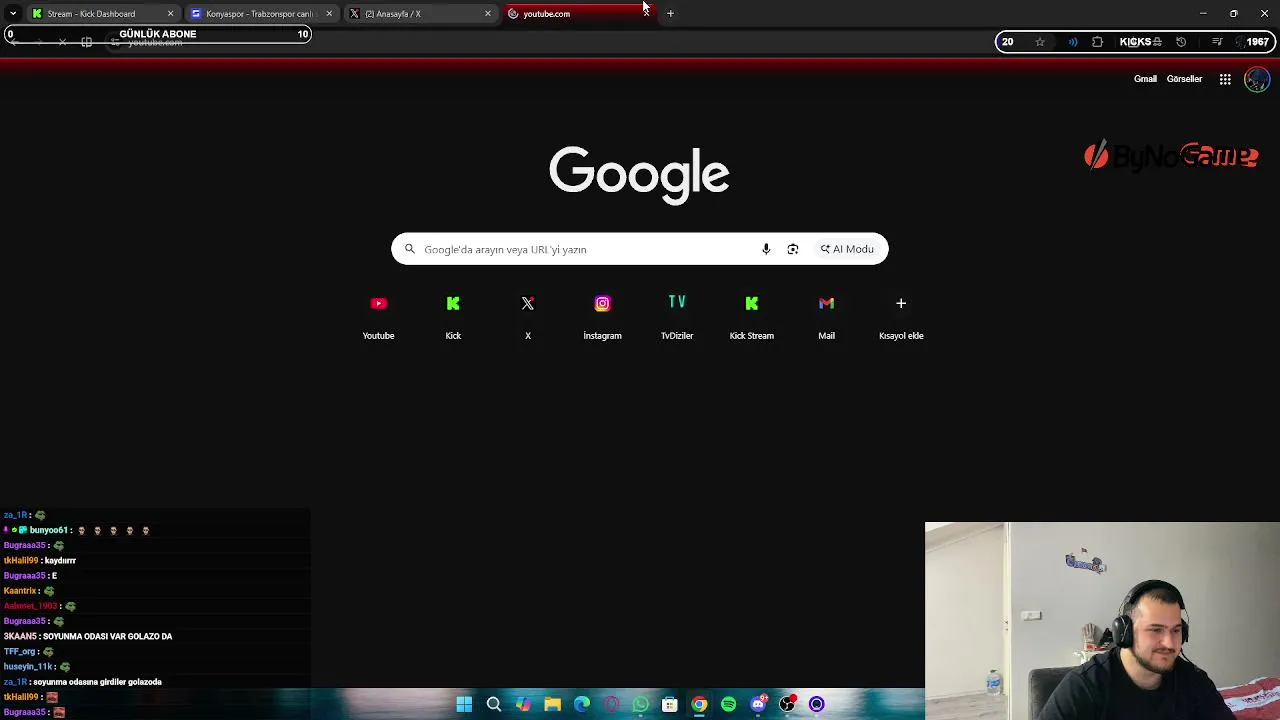Click the Gmail link

click(x=1145, y=79)
